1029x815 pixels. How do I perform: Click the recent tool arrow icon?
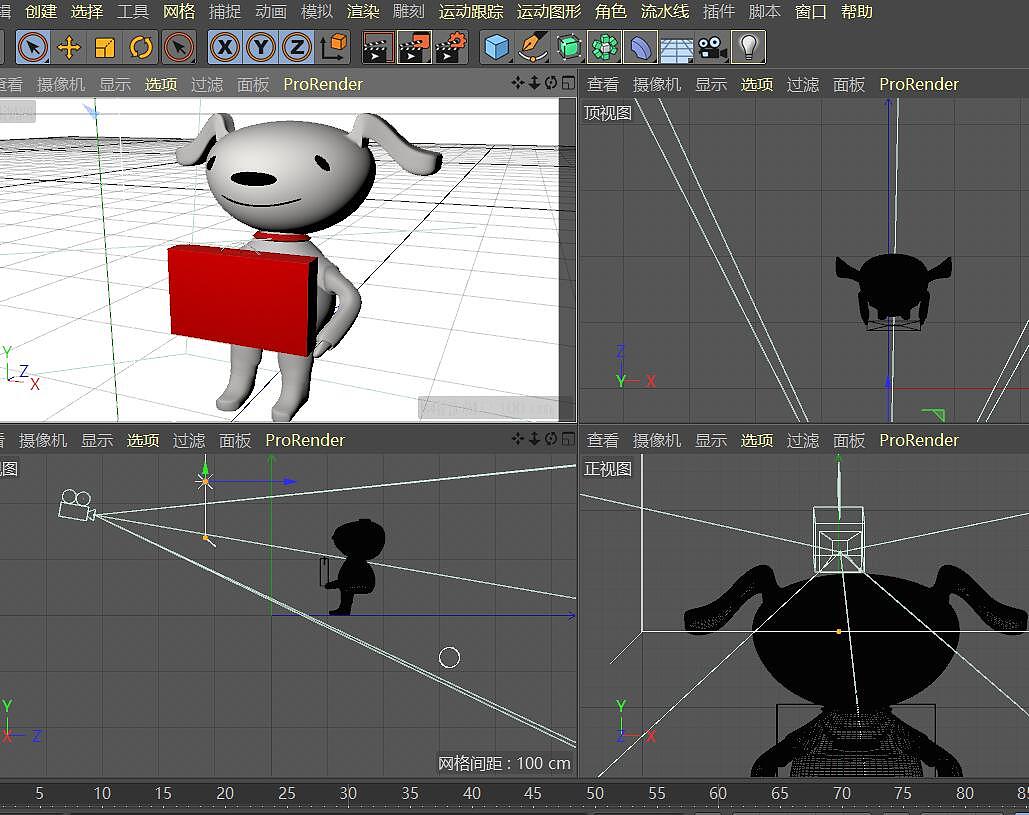click(x=178, y=47)
